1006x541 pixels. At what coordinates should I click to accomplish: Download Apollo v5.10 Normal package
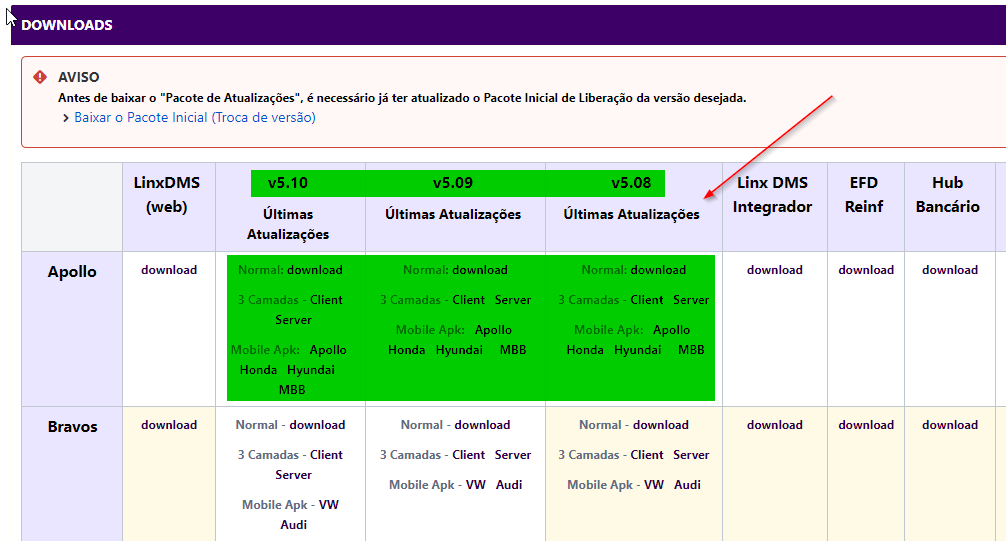[315, 270]
